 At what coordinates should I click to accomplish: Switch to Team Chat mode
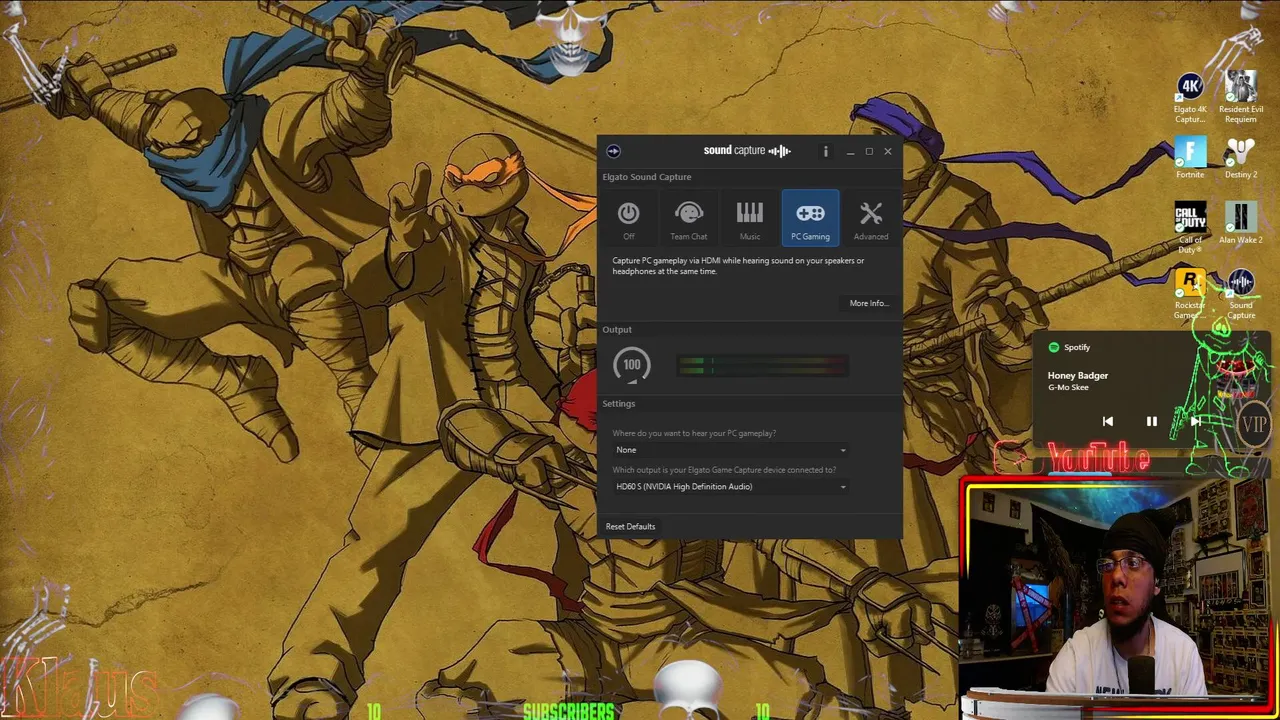688,218
